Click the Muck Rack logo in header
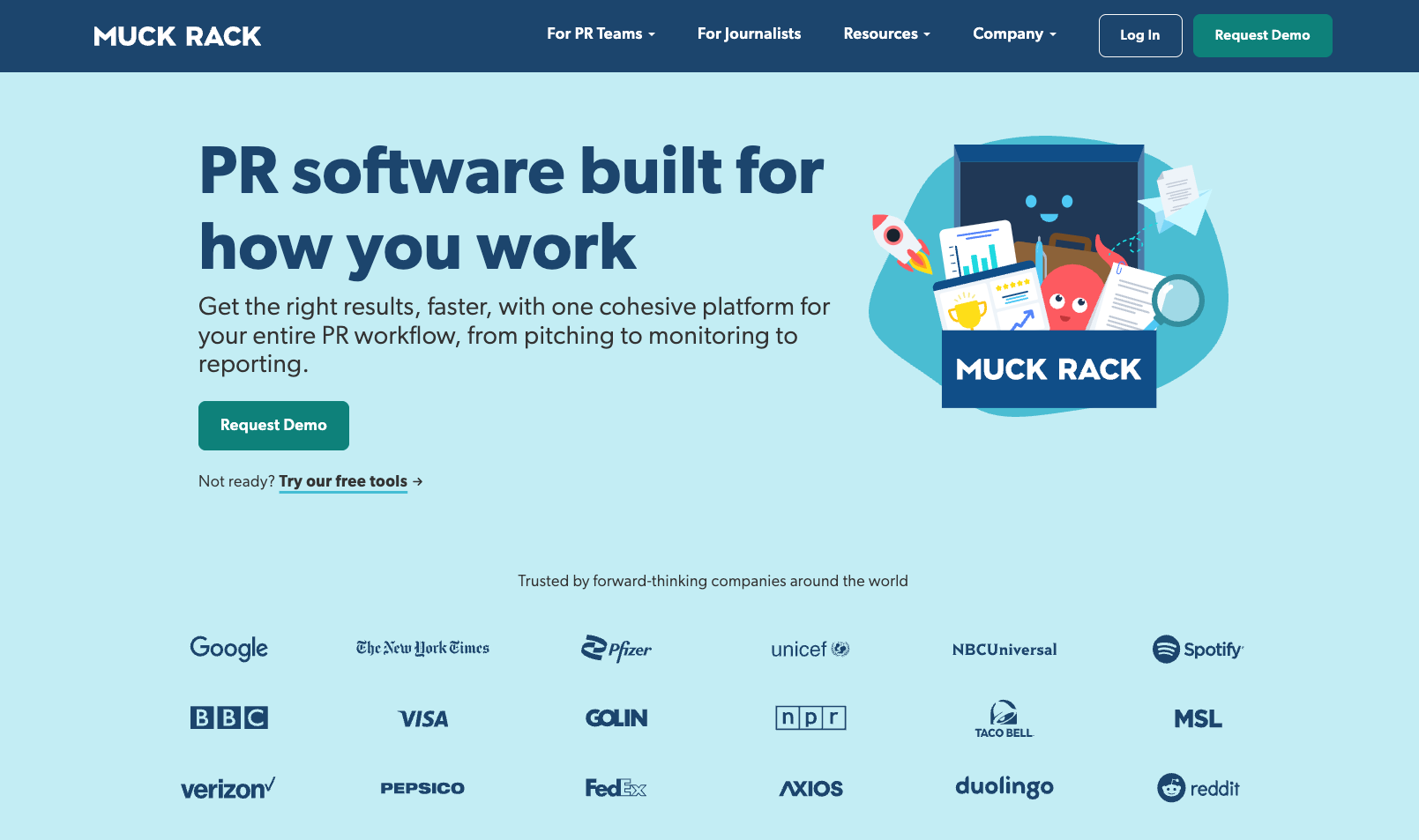The width and height of the screenshot is (1419, 840). click(177, 36)
